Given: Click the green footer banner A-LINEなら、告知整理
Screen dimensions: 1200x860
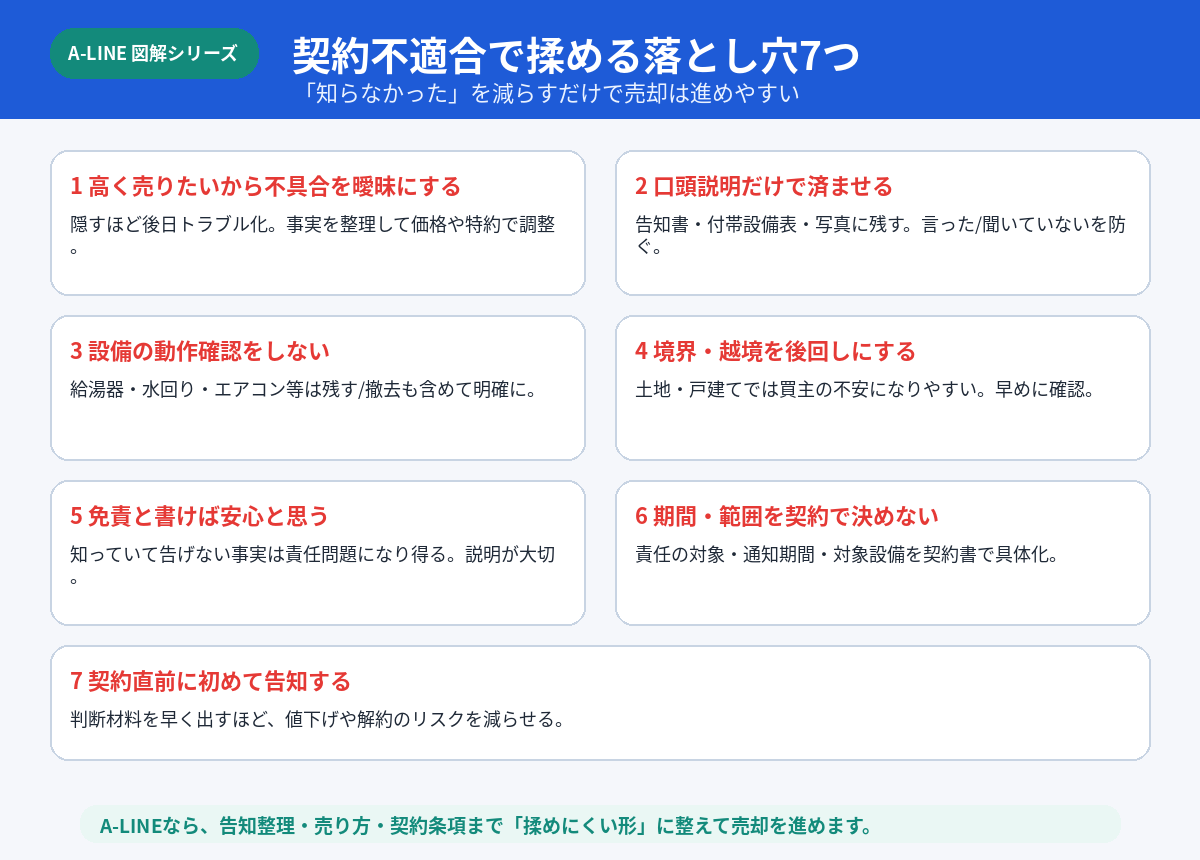Looking at the screenshot, I should pyautogui.click(x=600, y=825).
